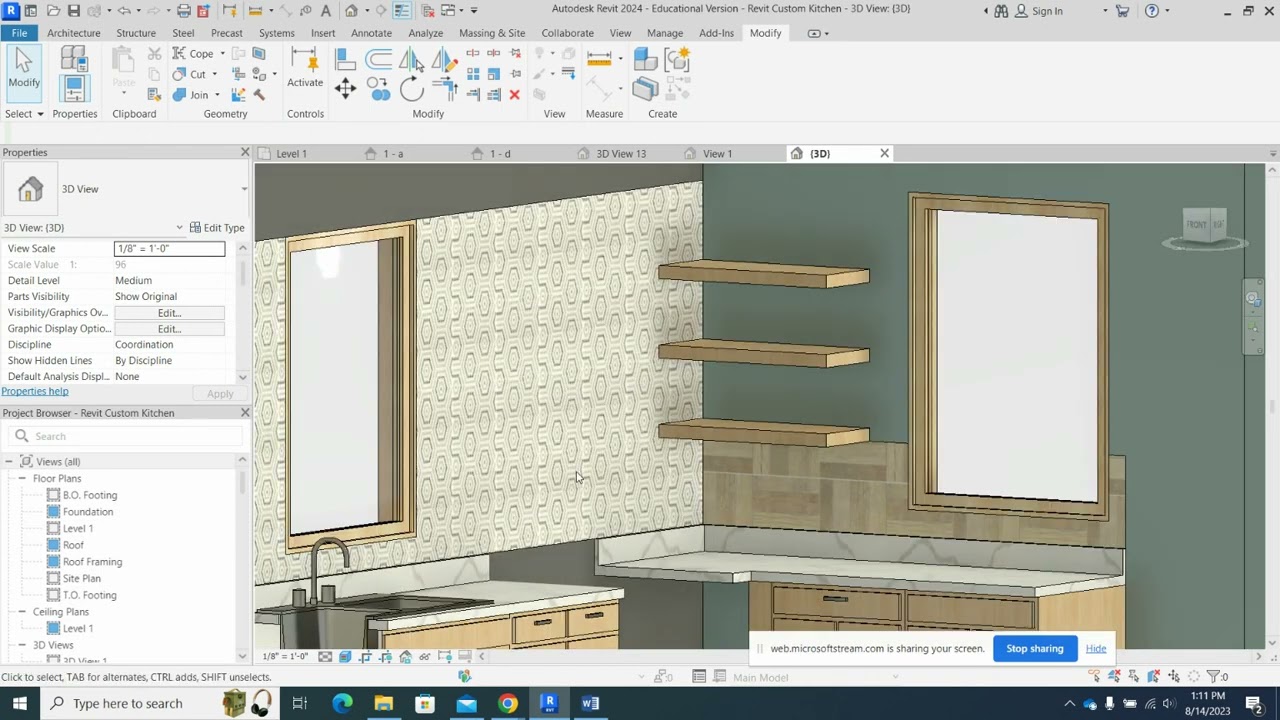Toggle Select Pinned Elements in status bar

coord(1134,677)
